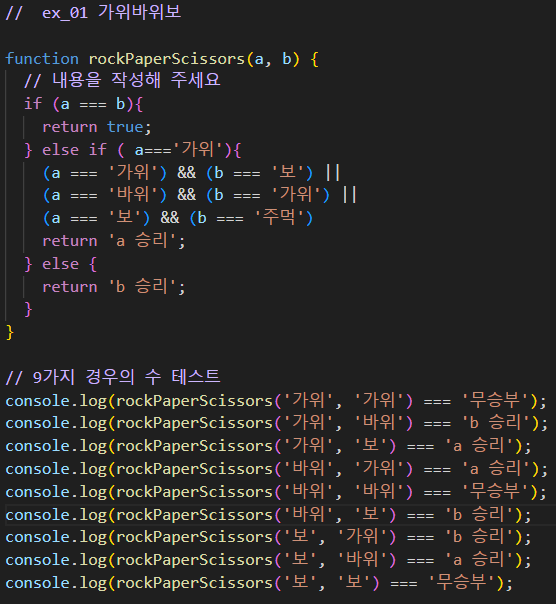Click the line "} else if ( a==='가위'){"

(133, 150)
